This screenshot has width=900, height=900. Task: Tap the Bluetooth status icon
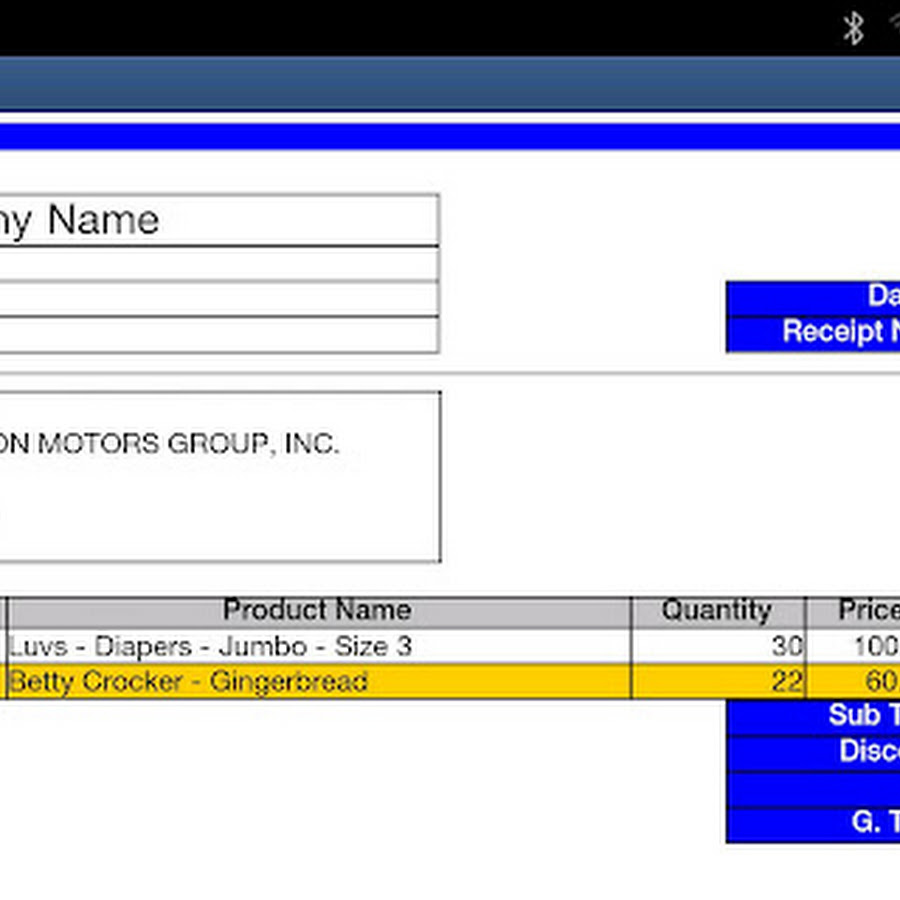pyautogui.click(x=853, y=28)
